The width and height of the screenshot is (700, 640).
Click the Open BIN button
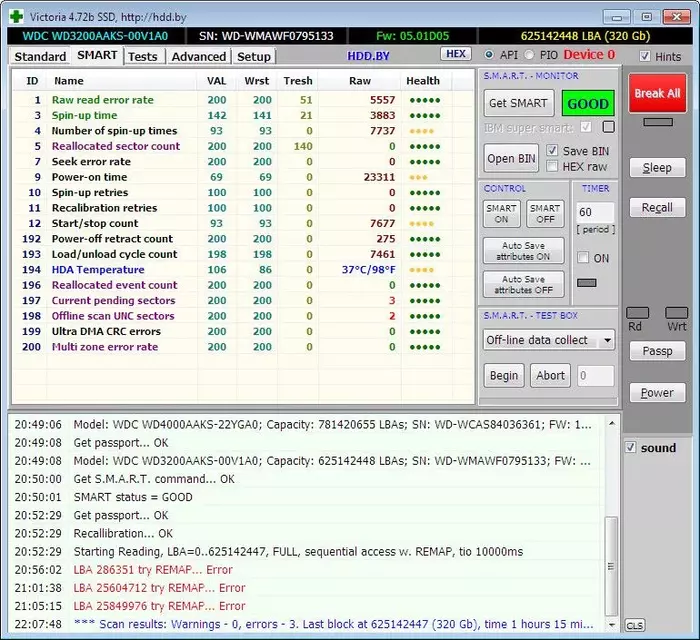pyautogui.click(x=511, y=158)
